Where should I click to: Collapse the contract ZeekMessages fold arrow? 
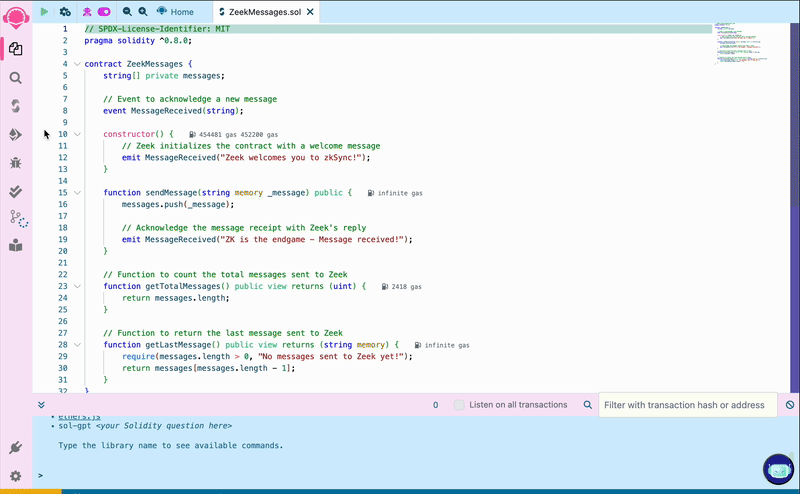(77, 64)
